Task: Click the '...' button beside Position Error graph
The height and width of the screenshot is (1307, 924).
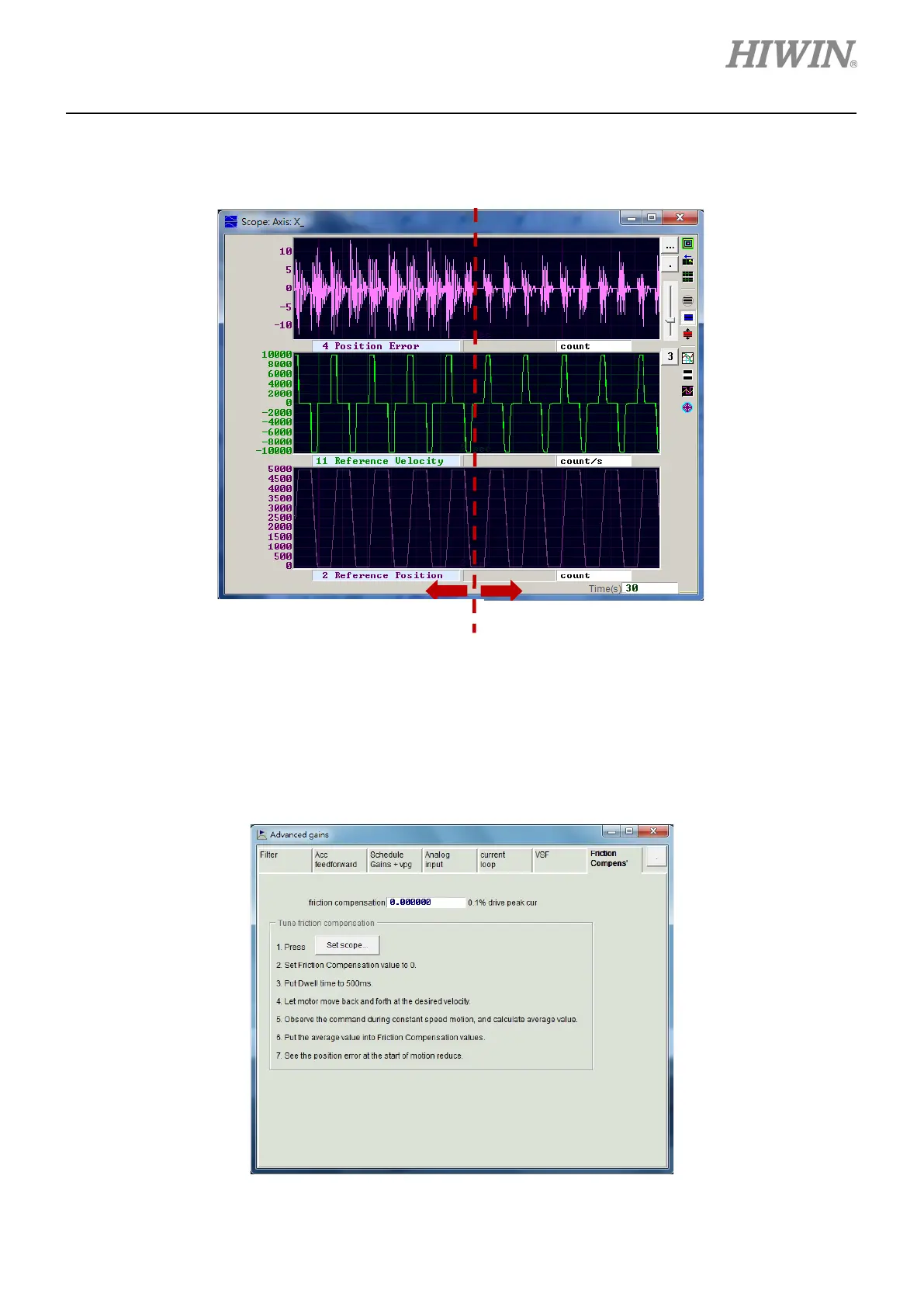Action: 670,247
